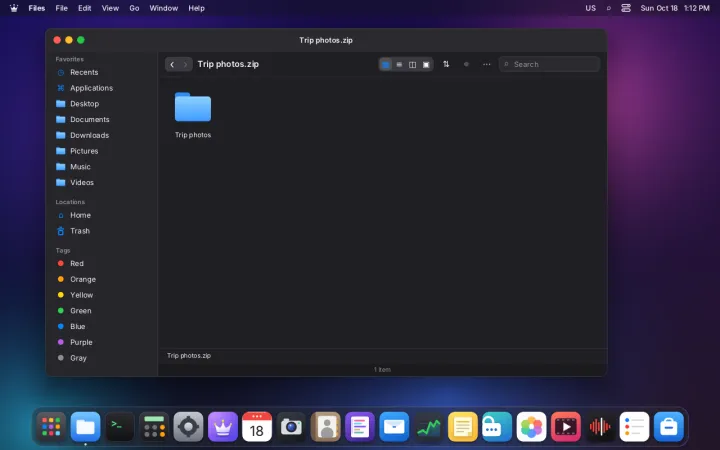This screenshot has height=450, width=720.
Task: Open the control center icon
Action: [626, 8]
